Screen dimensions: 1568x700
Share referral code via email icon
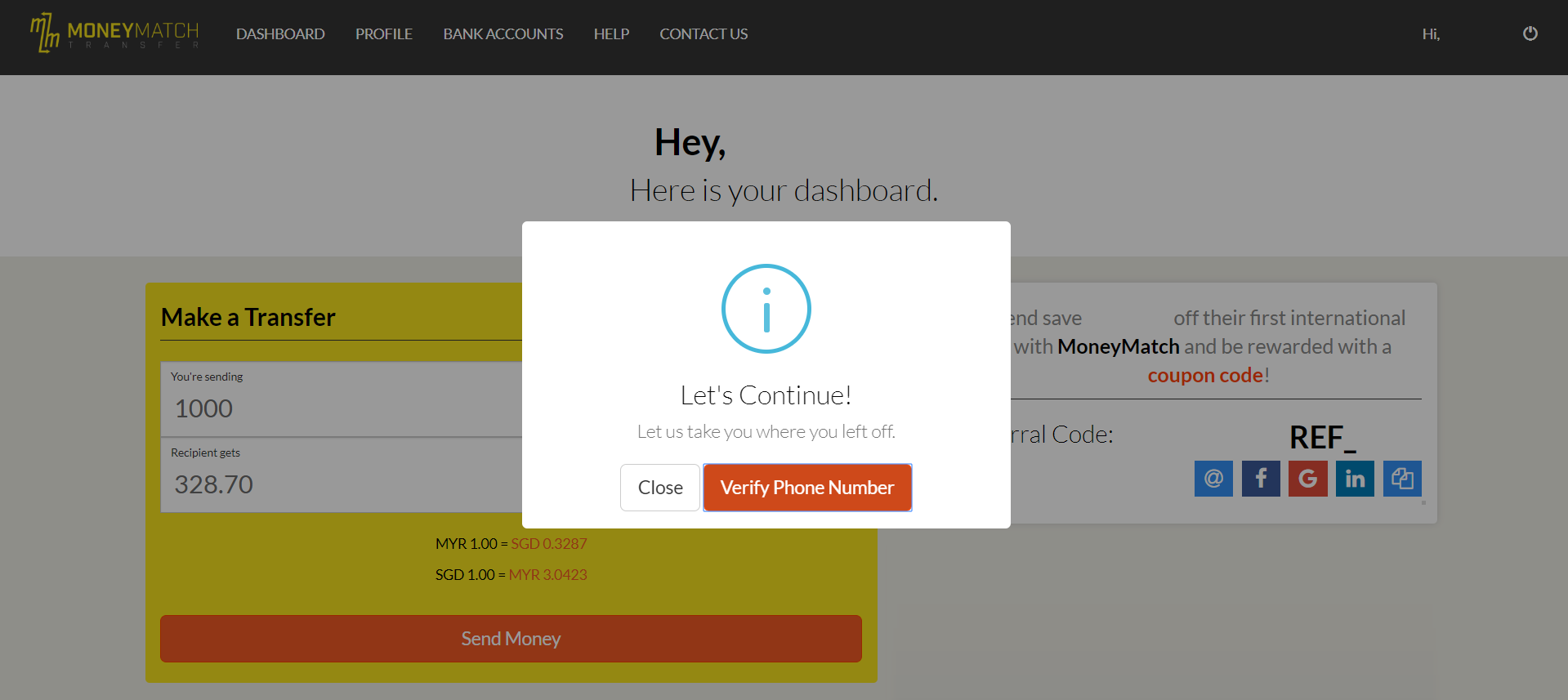click(x=1213, y=479)
